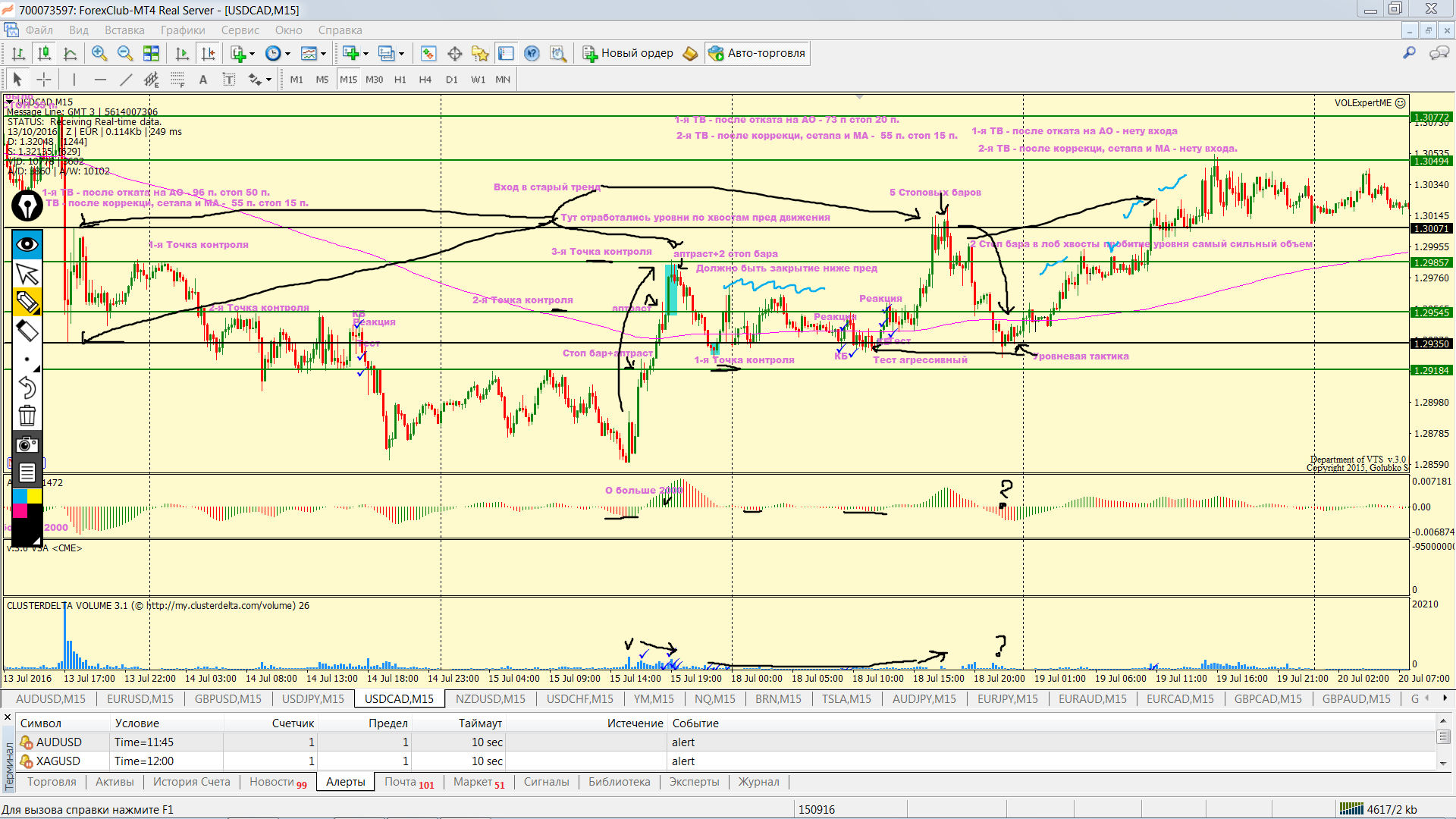Zoom out of the chart
This screenshot has width=1456, height=819.
pos(125,53)
